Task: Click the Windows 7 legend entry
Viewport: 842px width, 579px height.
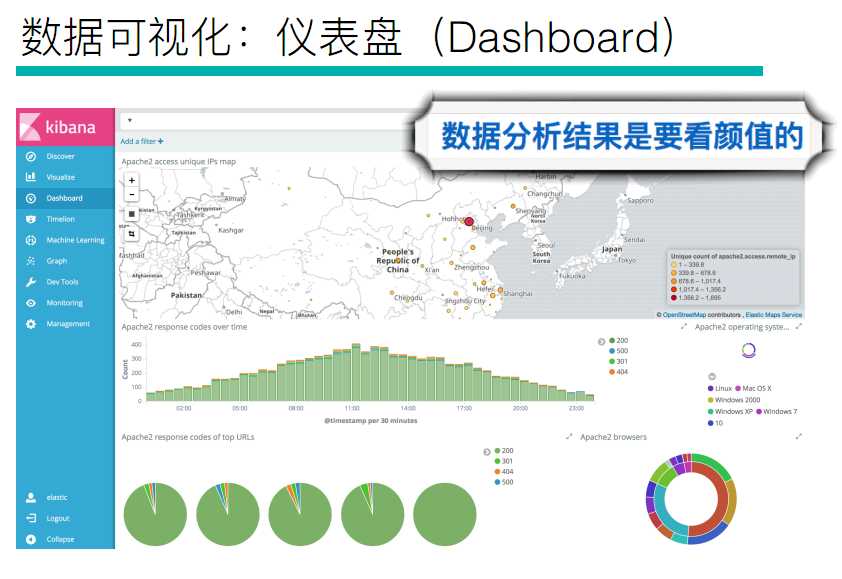Action: click(777, 412)
